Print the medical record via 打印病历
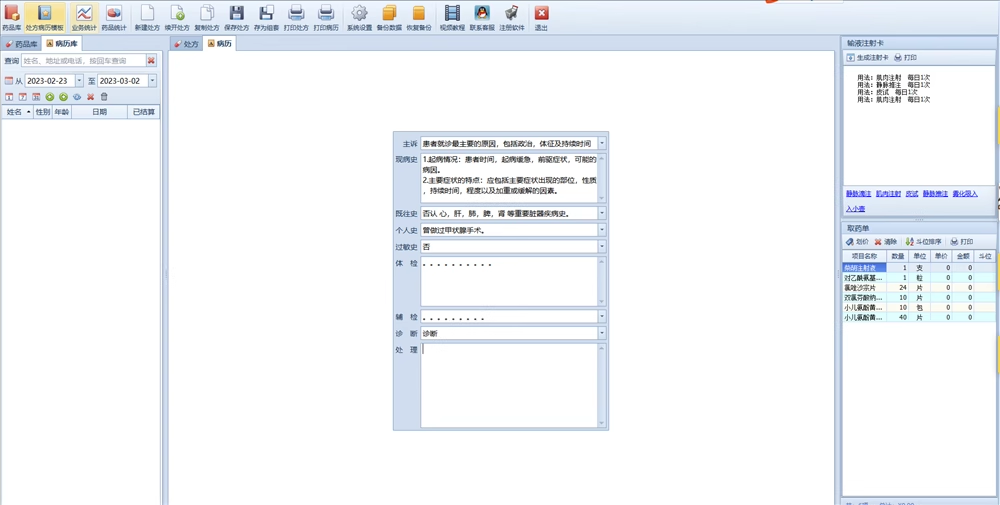The height and width of the screenshot is (505, 1000). 326,18
